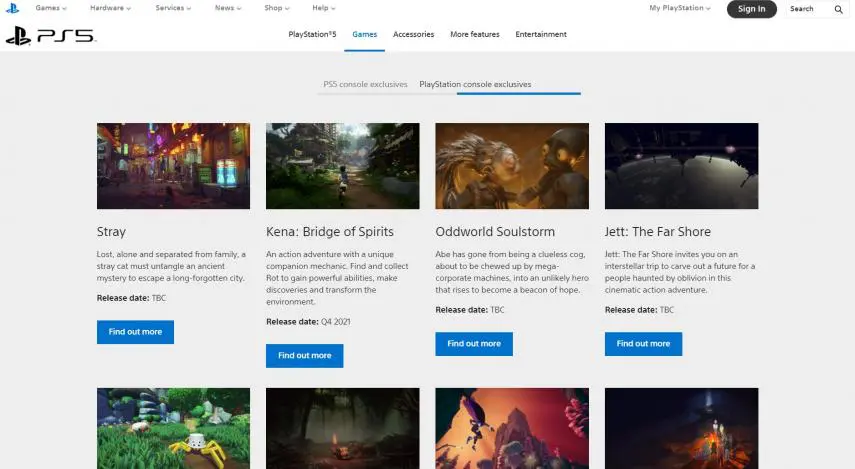Image resolution: width=855 pixels, height=469 pixels.
Task: Expand the Shop dropdown menu
Action: point(276,8)
